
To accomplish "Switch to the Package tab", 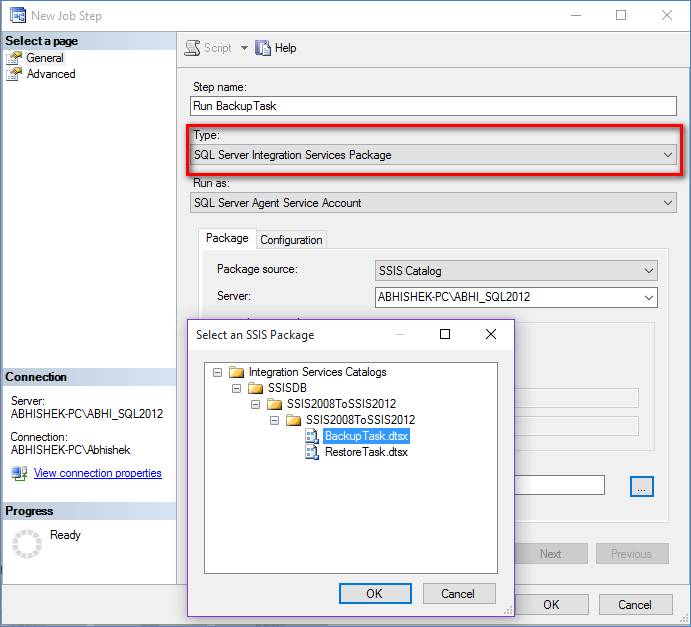I will pyautogui.click(x=227, y=238).
